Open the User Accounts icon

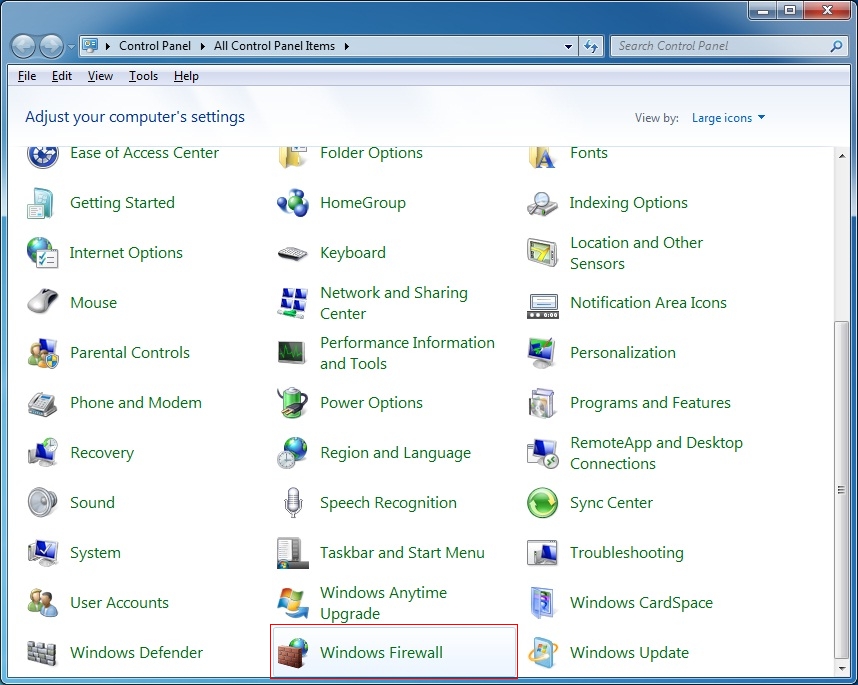[x=42, y=603]
